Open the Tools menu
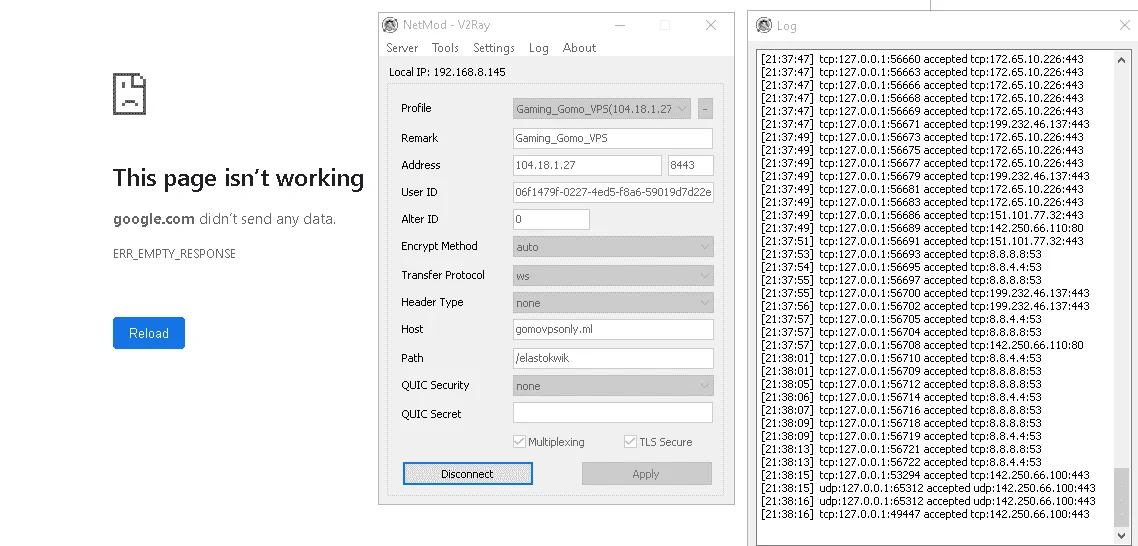This screenshot has width=1138, height=546. [445, 48]
